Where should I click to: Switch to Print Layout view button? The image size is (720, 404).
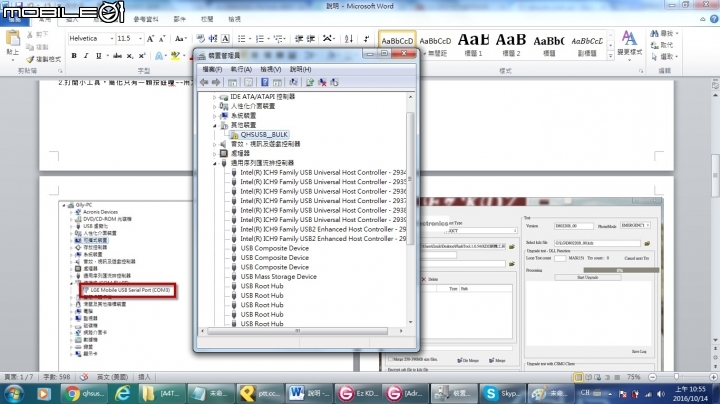(x=579, y=377)
